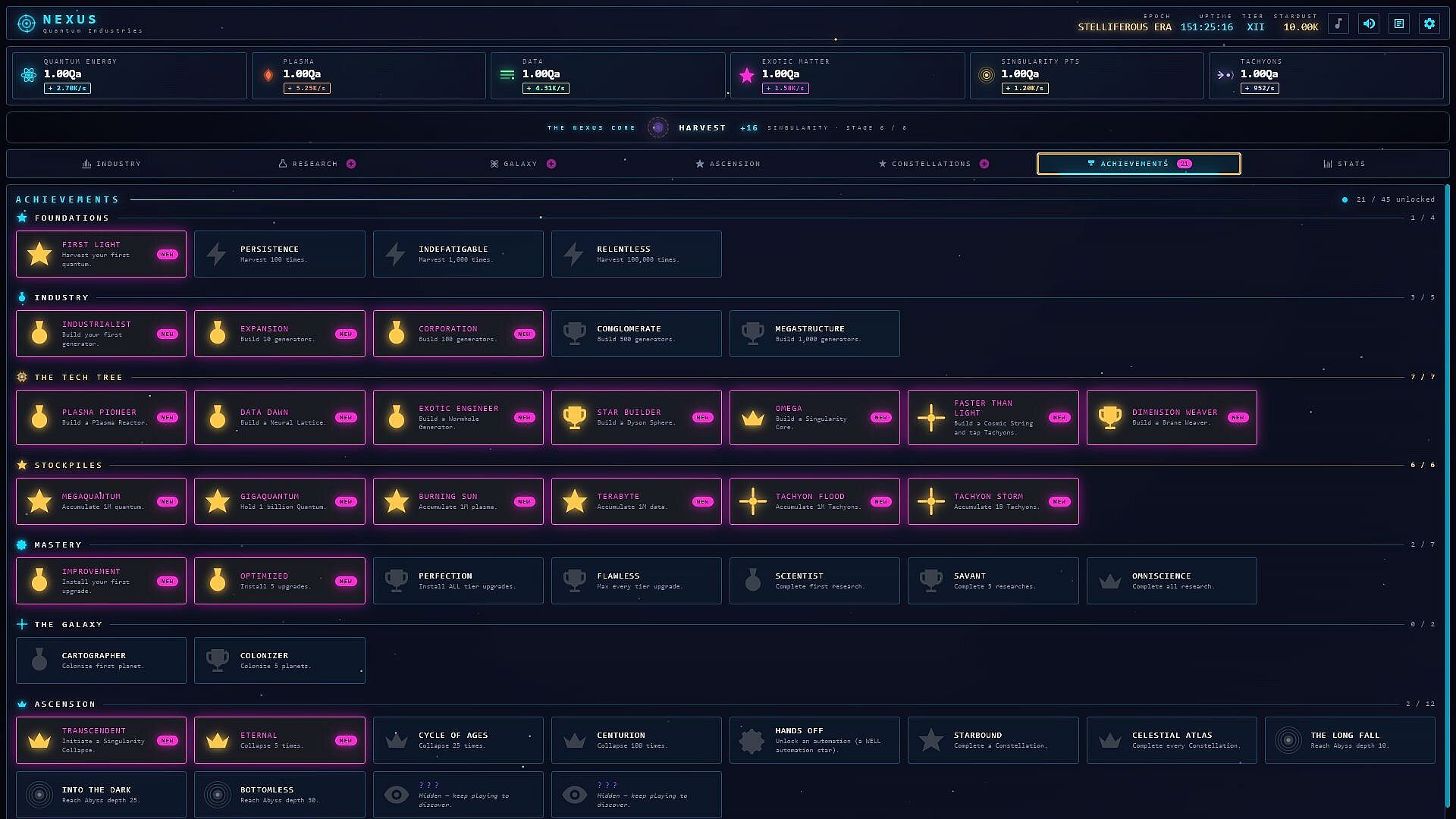Image resolution: width=1456 pixels, height=819 pixels.
Task: Click the Tech Tree "7 / 7" counter
Action: click(1423, 377)
